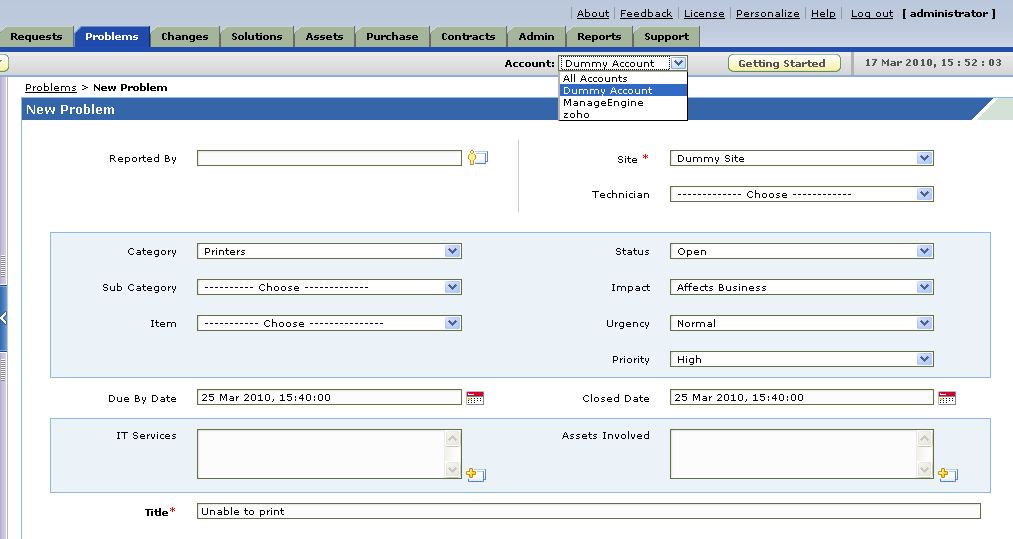
Task: Click the Closed Date field
Action: (801, 397)
